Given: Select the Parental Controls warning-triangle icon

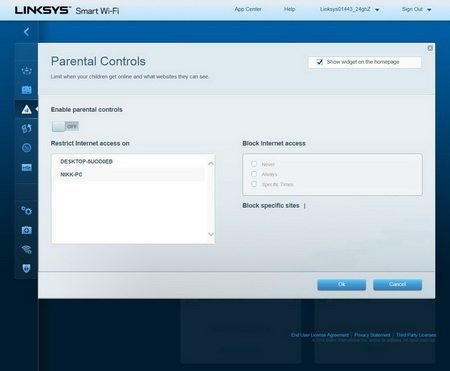Looking at the screenshot, I should (27, 109).
